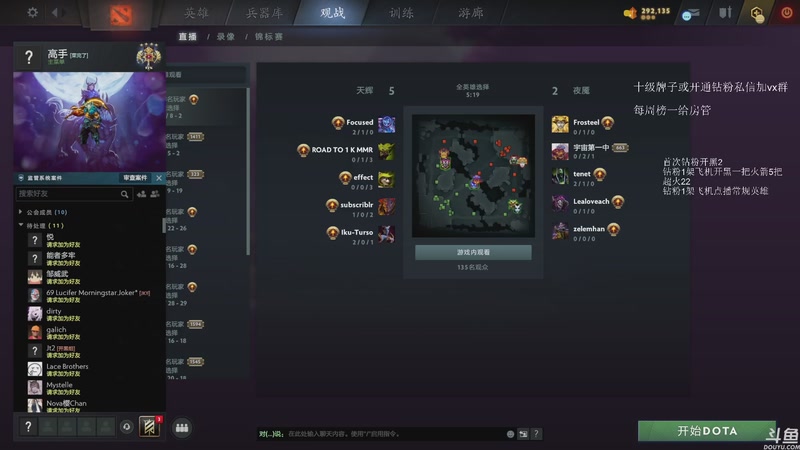The height and width of the screenshot is (450, 800).
Task: Click the 游戏内观看 button
Action: click(x=473, y=253)
